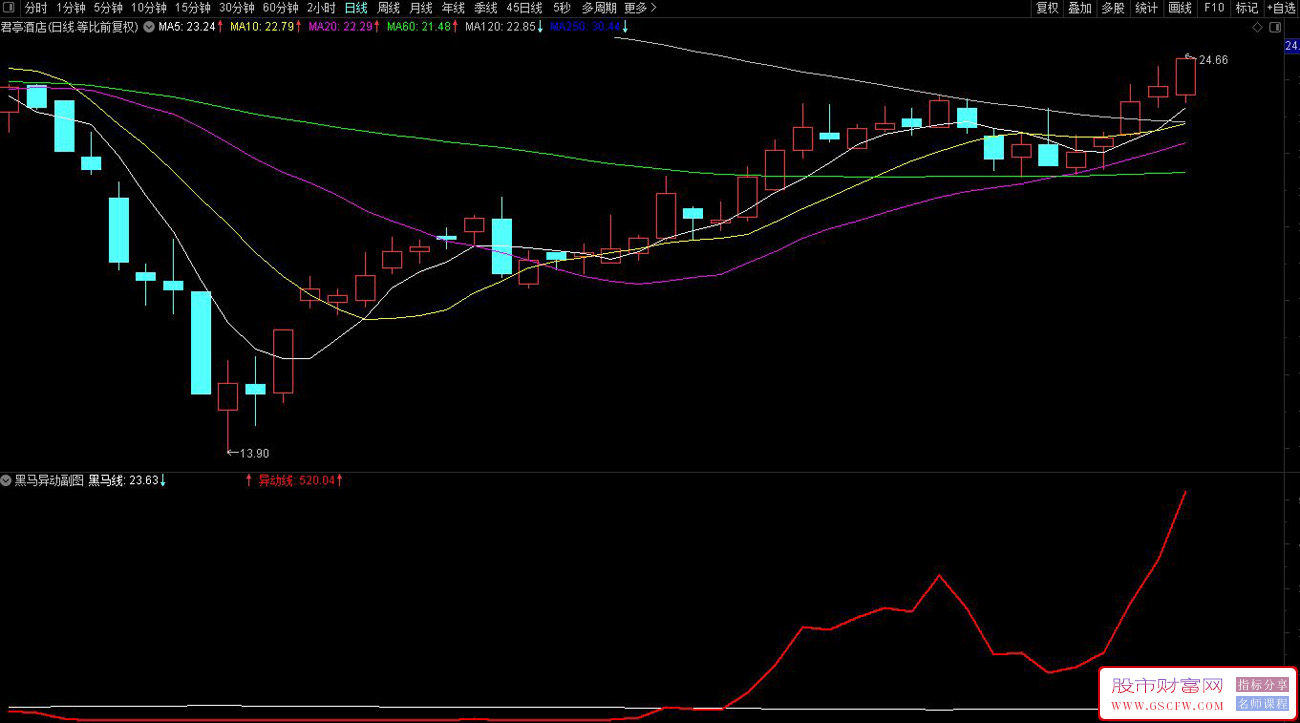Select the 日线 daily period
Image resolution: width=1300 pixels, height=723 pixels.
tap(356, 8)
